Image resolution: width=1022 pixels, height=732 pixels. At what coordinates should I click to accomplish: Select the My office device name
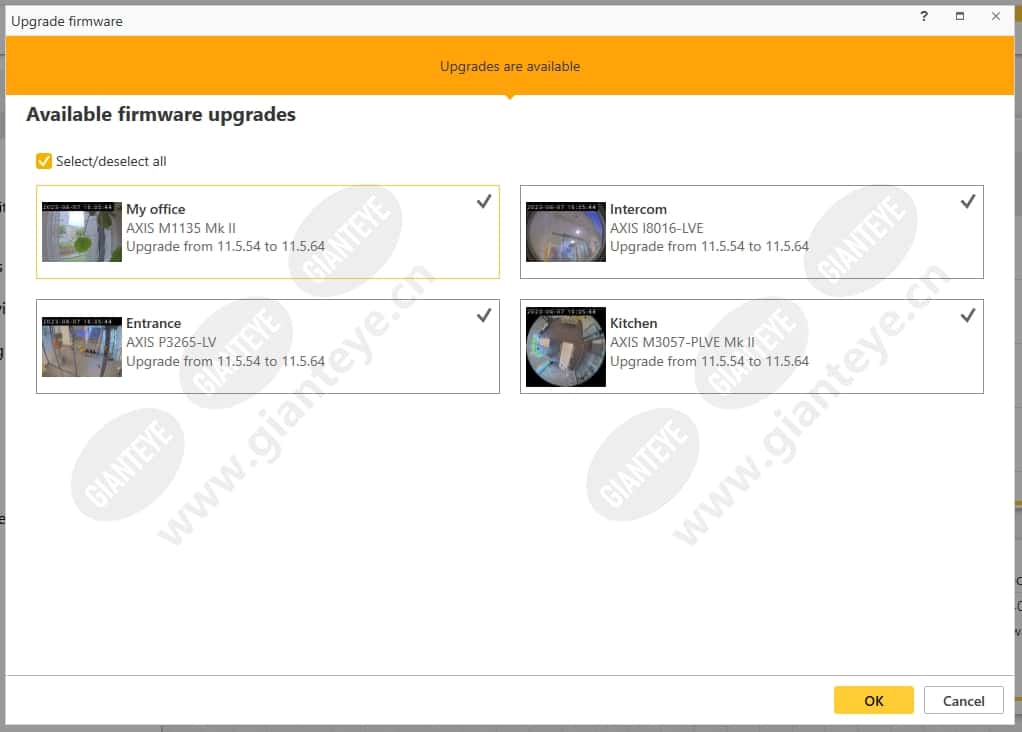(156, 209)
